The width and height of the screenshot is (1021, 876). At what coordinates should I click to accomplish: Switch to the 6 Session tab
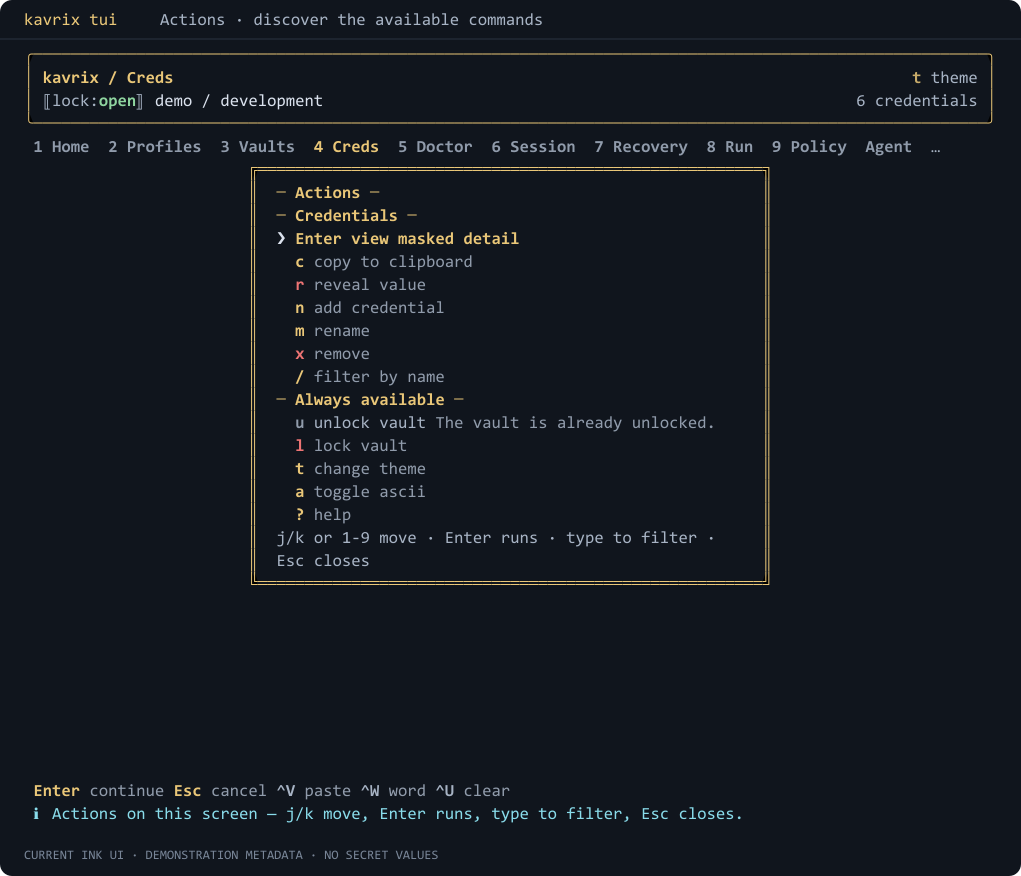(x=533, y=147)
